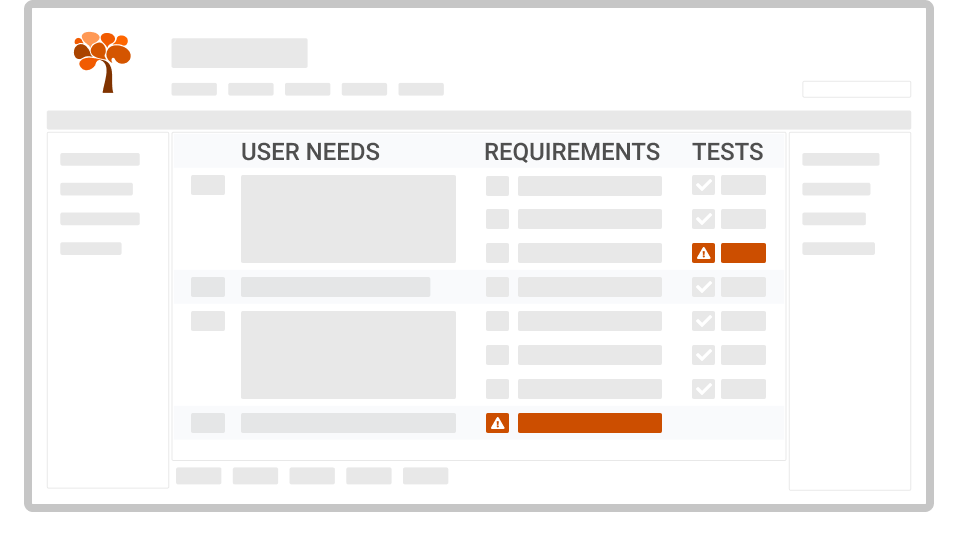Toggle the checkmark in the shaded second user-need row
Screen dimensions: 958x540
703,287
